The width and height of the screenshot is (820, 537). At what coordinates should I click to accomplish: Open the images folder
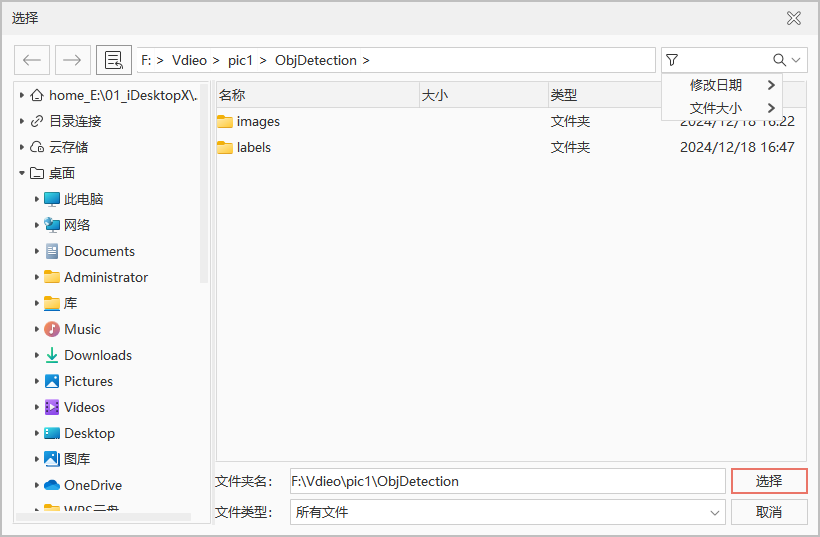[258, 121]
